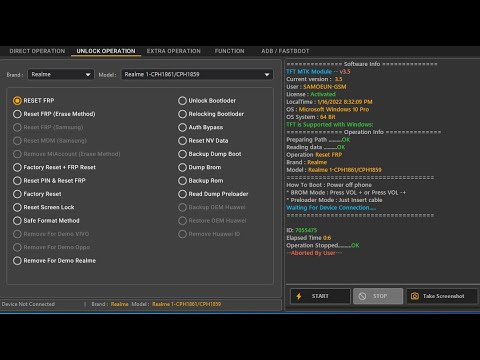
Task: Select the RESET FRP option
Action: click(x=34, y=101)
